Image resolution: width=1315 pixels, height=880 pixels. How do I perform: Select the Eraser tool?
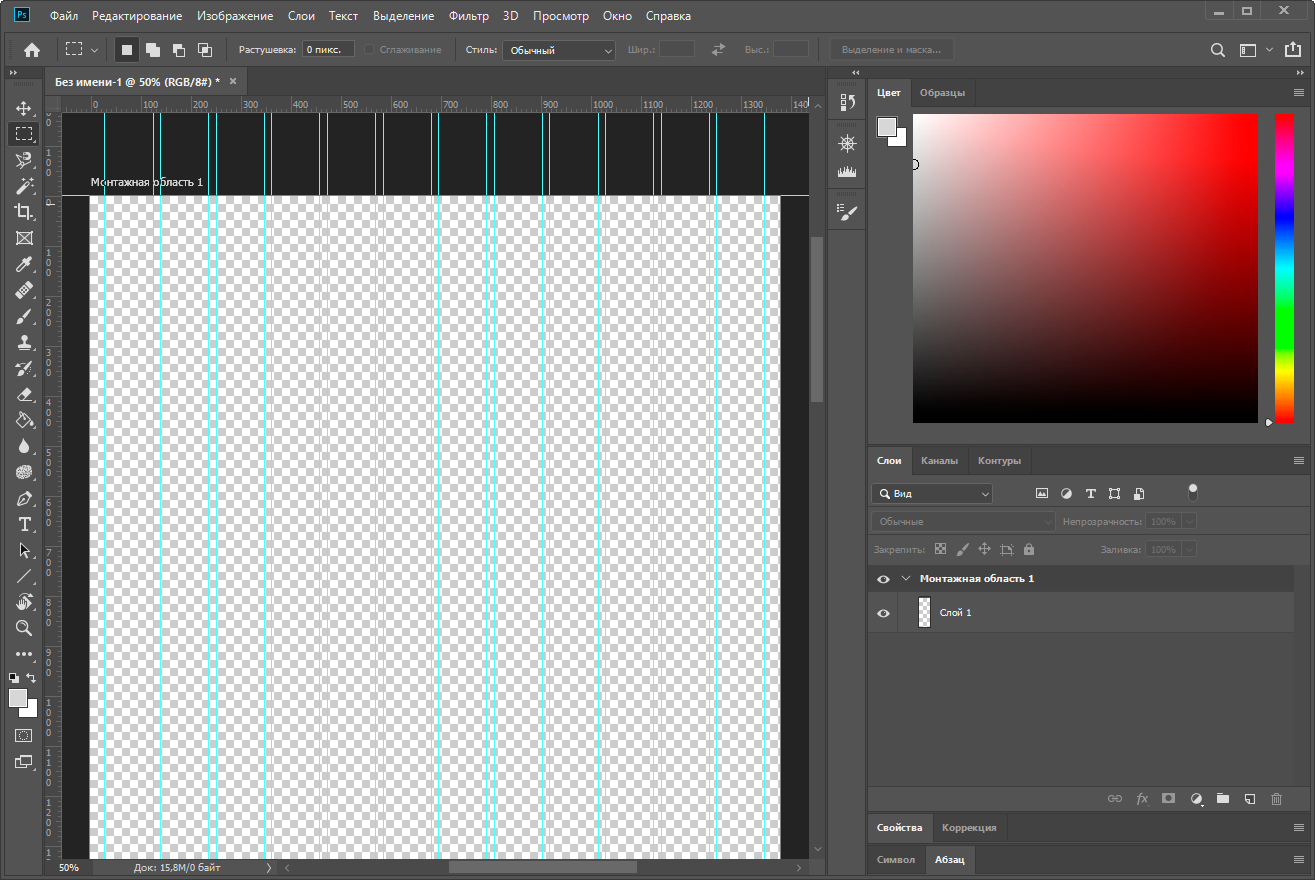[x=24, y=394]
